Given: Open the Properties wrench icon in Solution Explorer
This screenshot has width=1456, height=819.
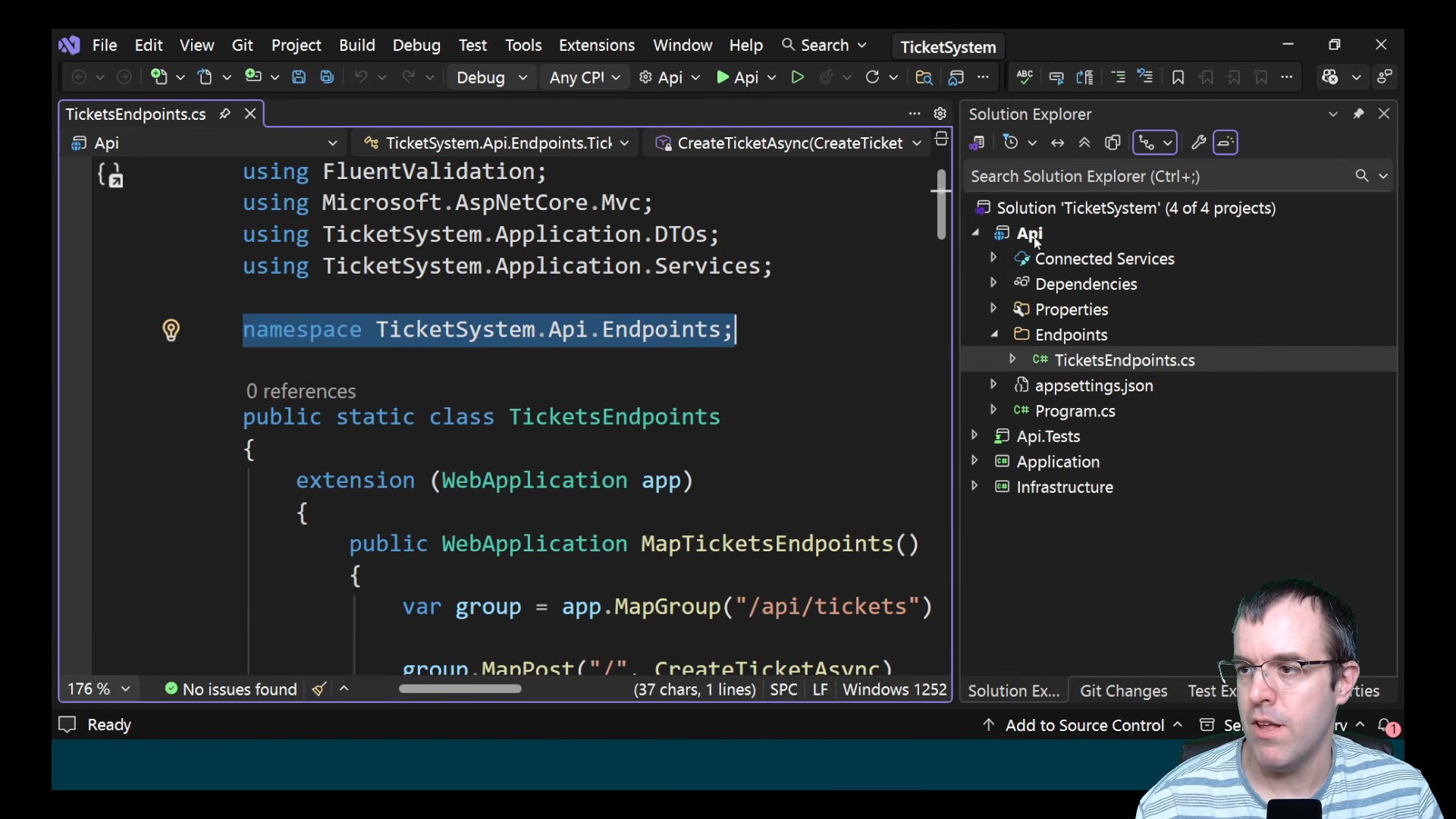Looking at the screenshot, I should pyautogui.click(x=1198, y=143).
